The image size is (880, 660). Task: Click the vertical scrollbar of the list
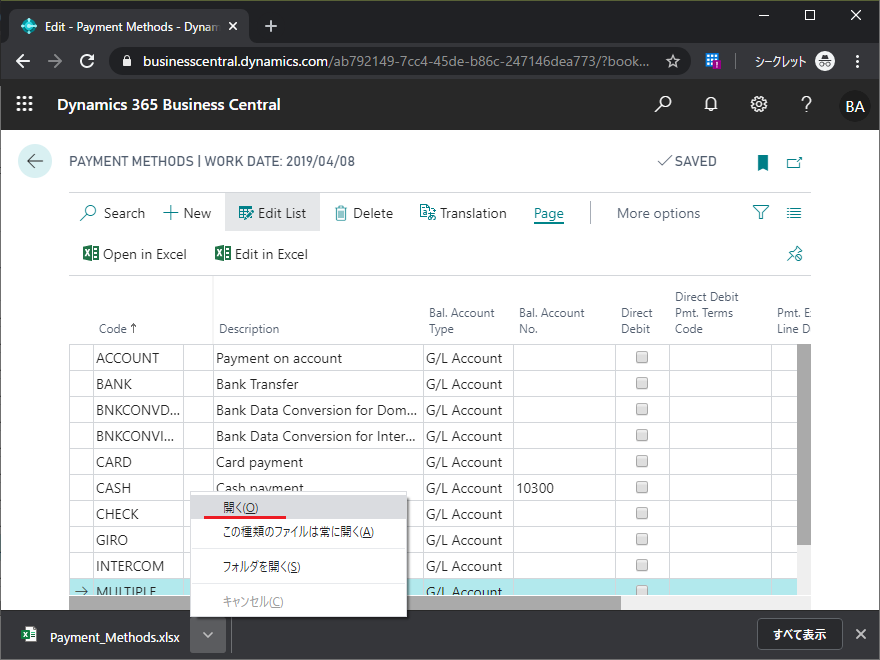804,444
